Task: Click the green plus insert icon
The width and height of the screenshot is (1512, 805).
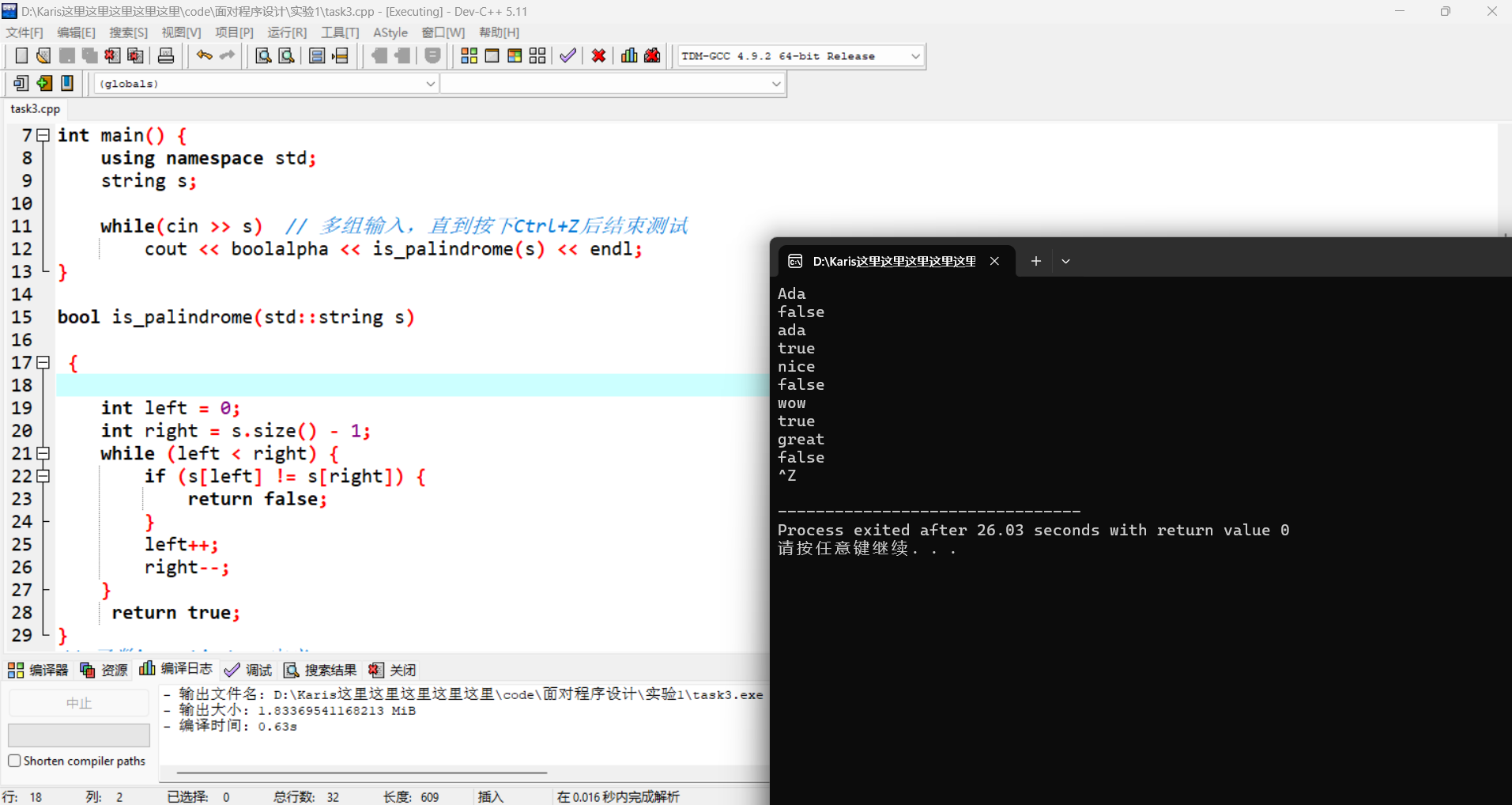Action: tap(44, 83)
